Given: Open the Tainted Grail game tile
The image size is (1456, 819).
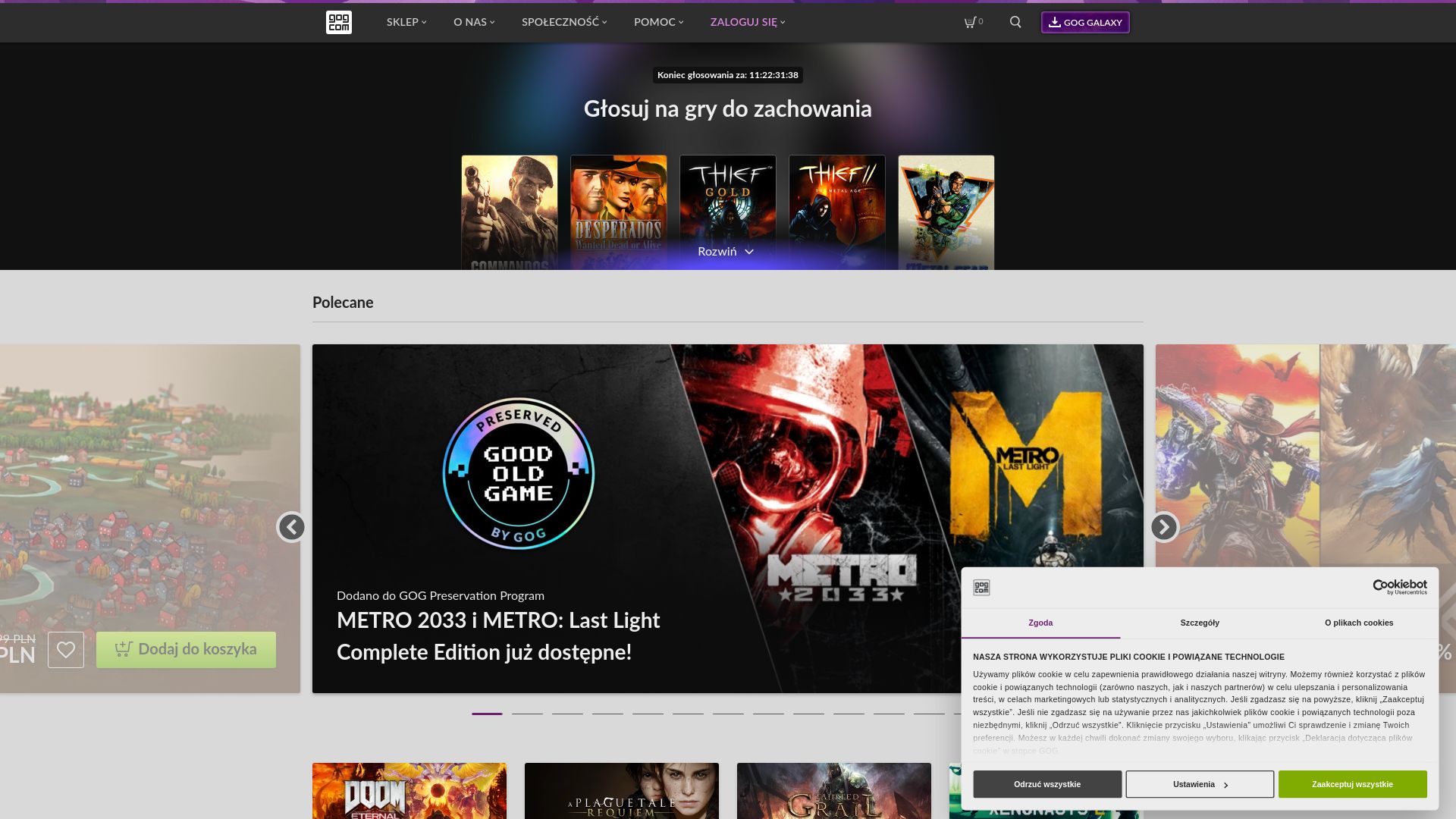Looking at the screenshot, I should coord(834,791).
